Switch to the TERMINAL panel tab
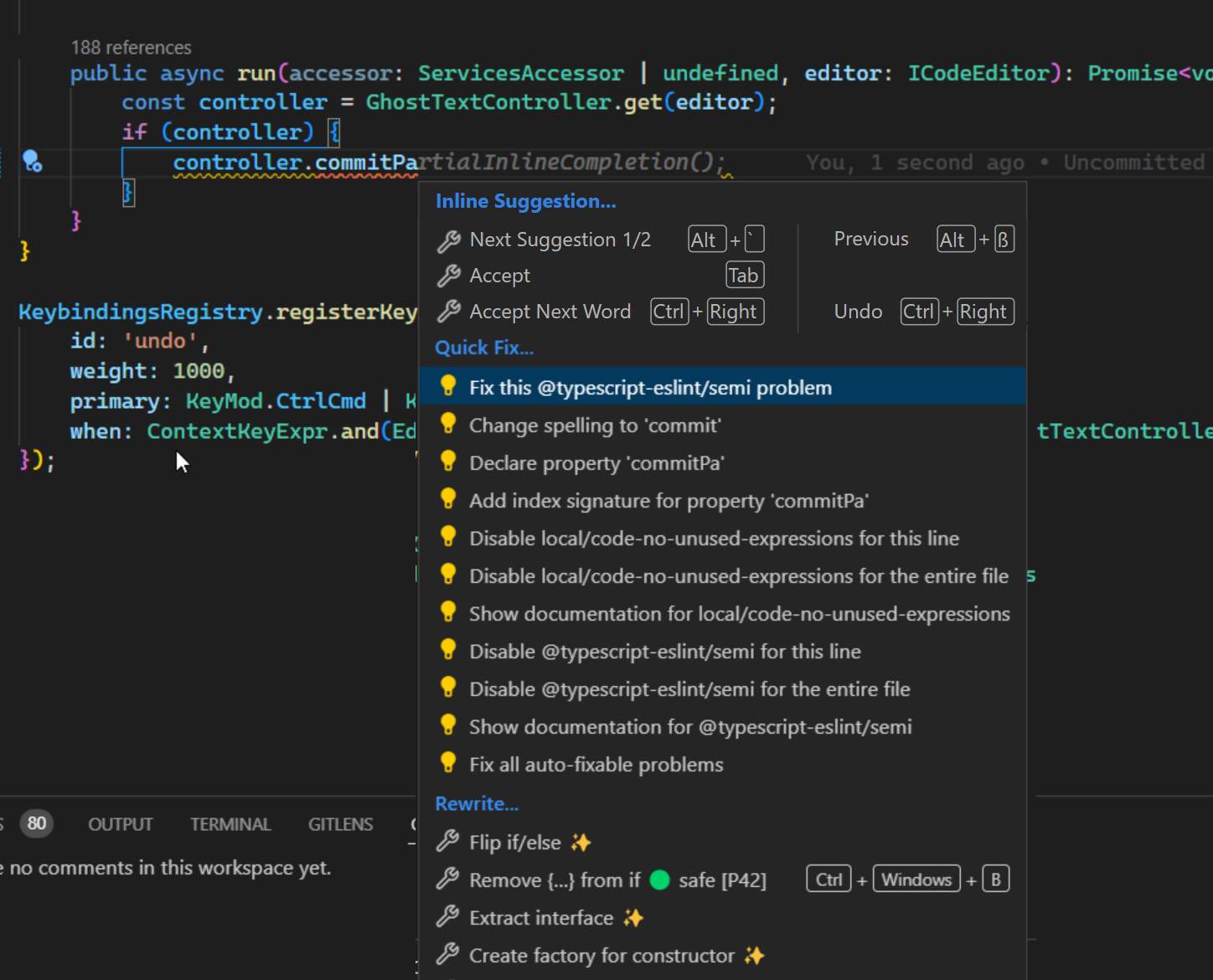The width and height of the screenshot is (1213, 980). point(230,824)
